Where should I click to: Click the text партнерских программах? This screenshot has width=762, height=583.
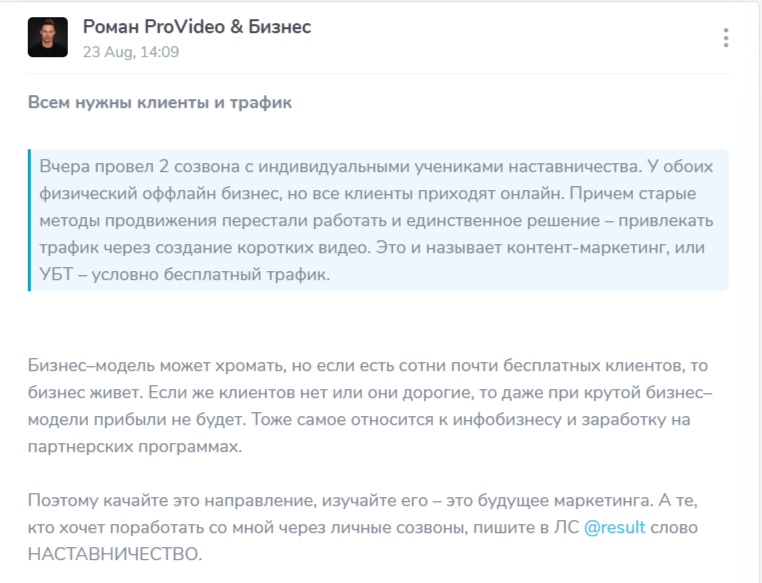click(x=135, y=446)
